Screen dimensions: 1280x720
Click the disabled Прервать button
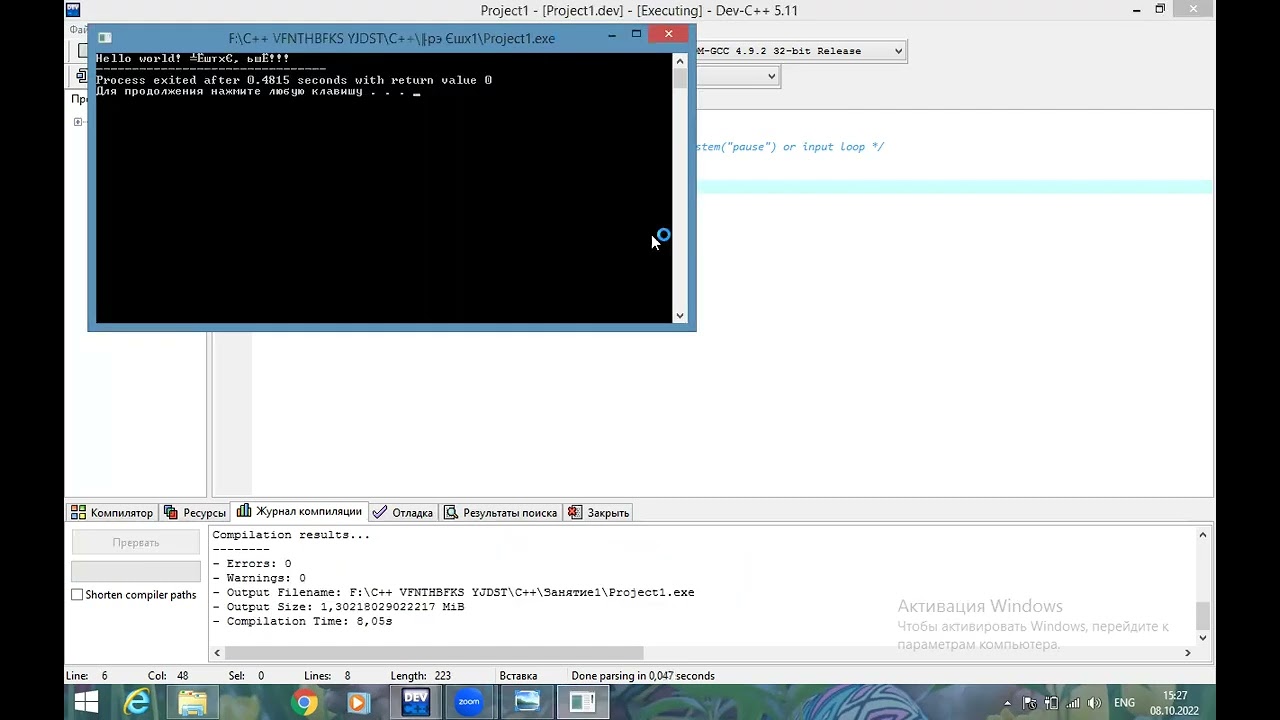click(136, 542)
